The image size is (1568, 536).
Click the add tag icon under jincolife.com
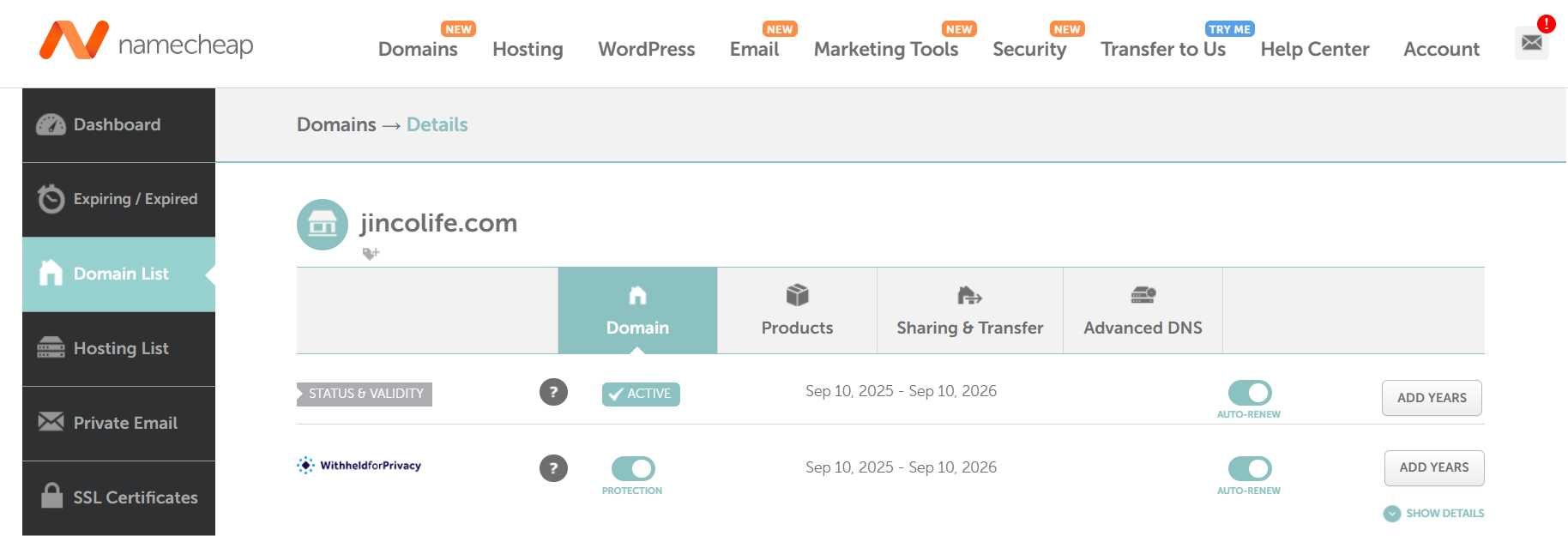click(x=371, y=253)
